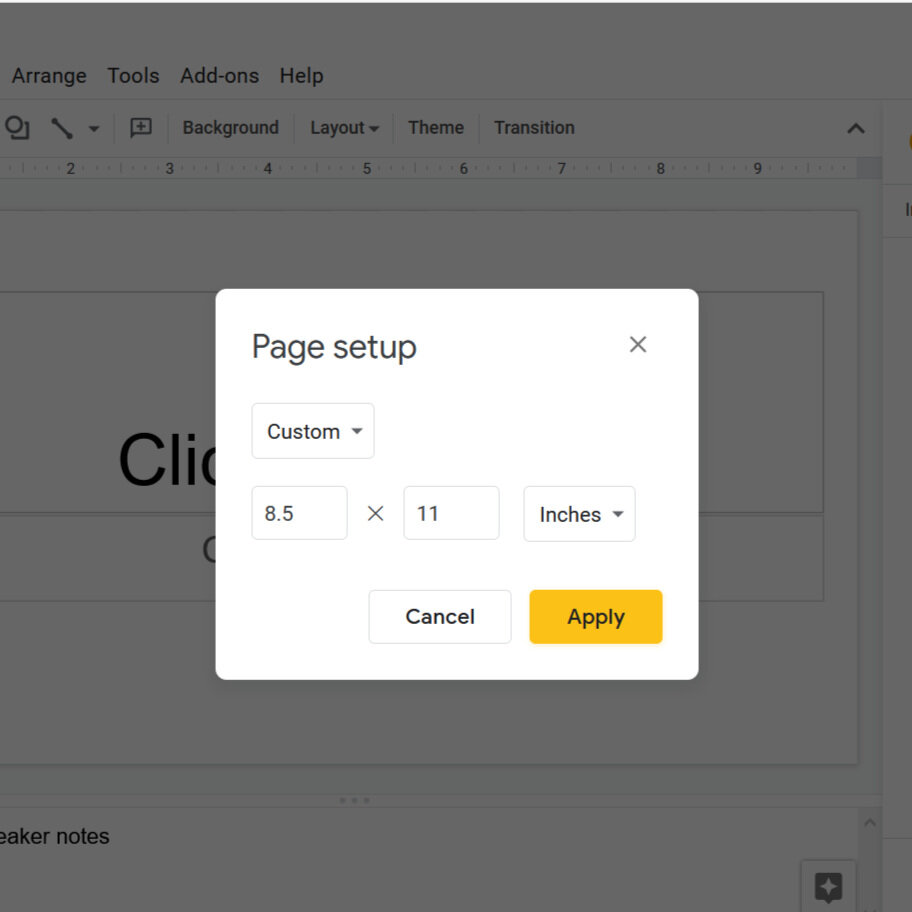The width and height of the screenshot is (912, 912).
Task: Select the Shape tool icon
Action: coord(17,127)
